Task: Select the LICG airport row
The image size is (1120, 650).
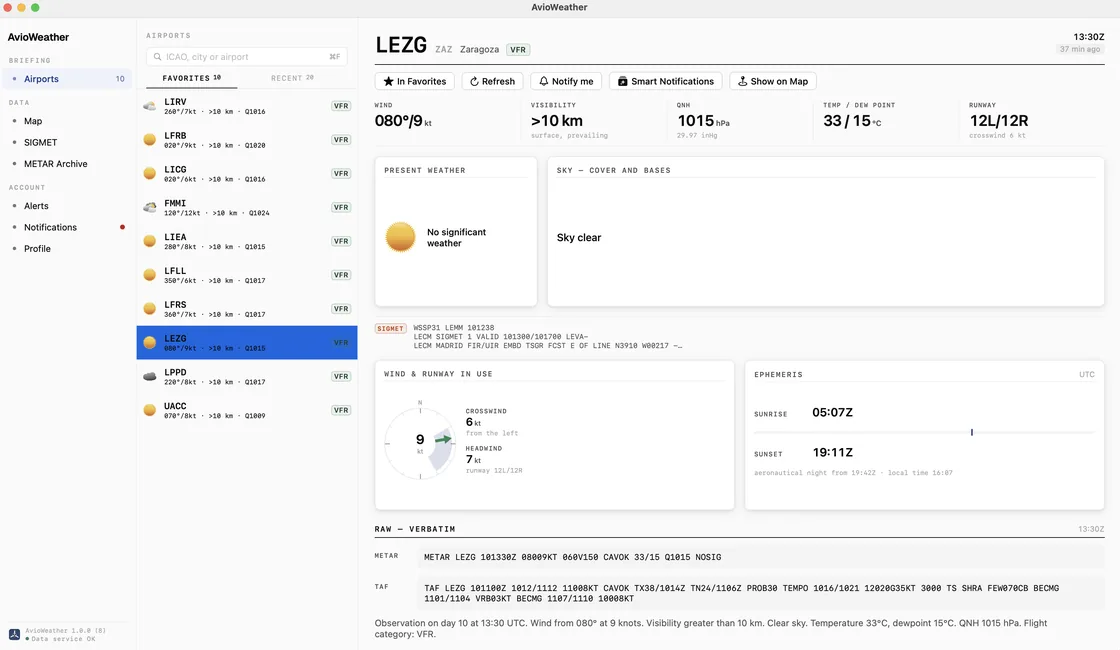Action: coord(246,174)
